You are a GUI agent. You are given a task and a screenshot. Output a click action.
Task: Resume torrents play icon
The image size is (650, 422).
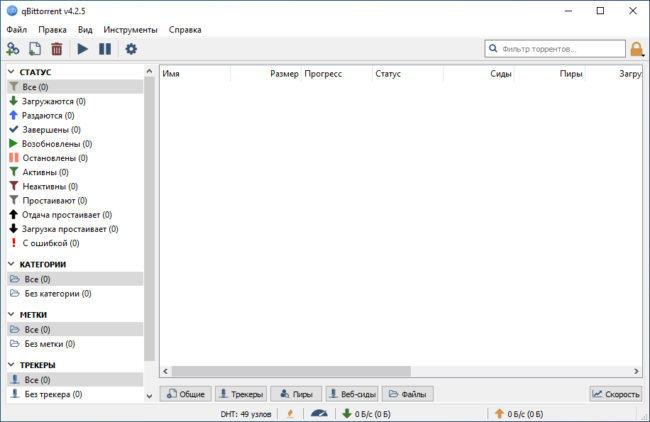[82, 49]
